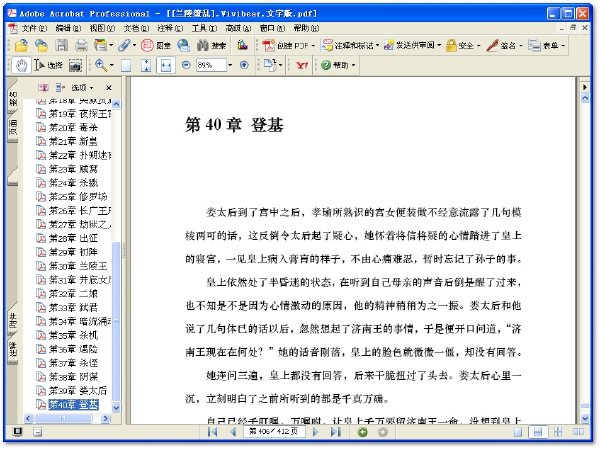600x449 pixels.
Task: Click the page number field 406/412
Action: (274, 432)
